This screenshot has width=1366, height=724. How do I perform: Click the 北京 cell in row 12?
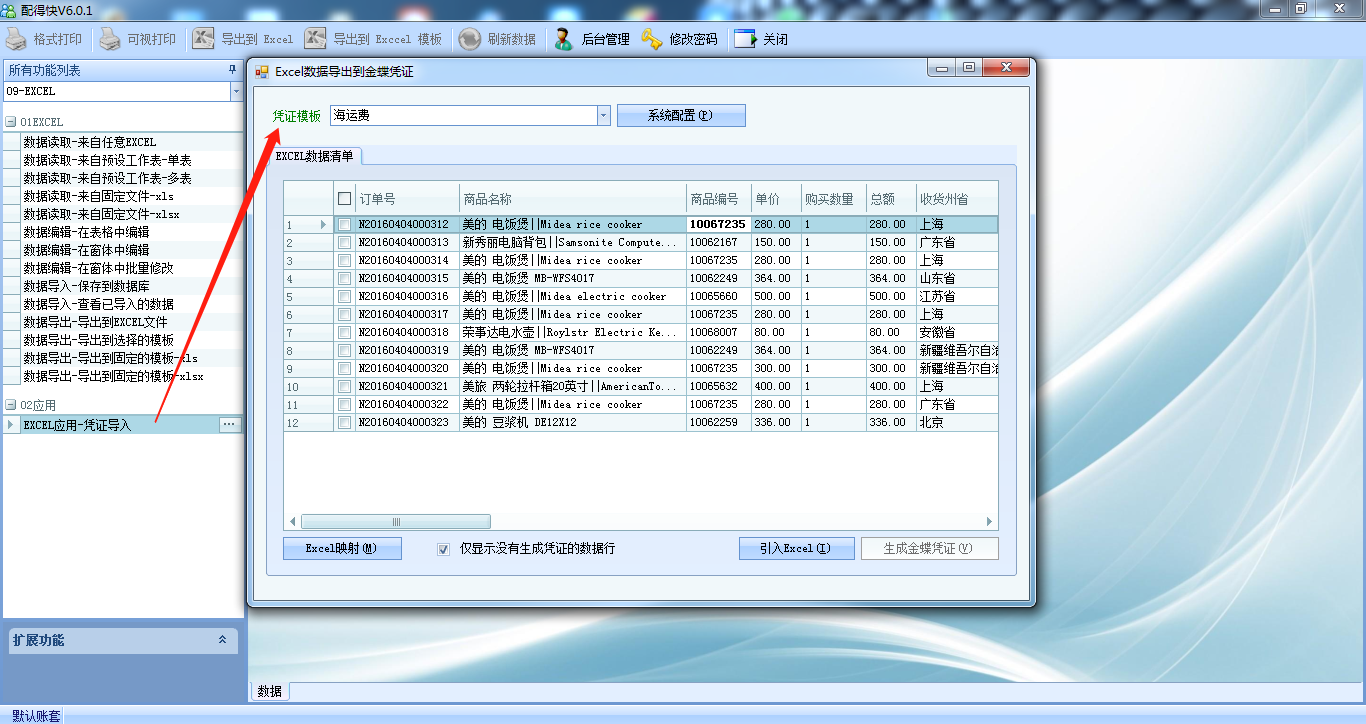tap(957, 423)
